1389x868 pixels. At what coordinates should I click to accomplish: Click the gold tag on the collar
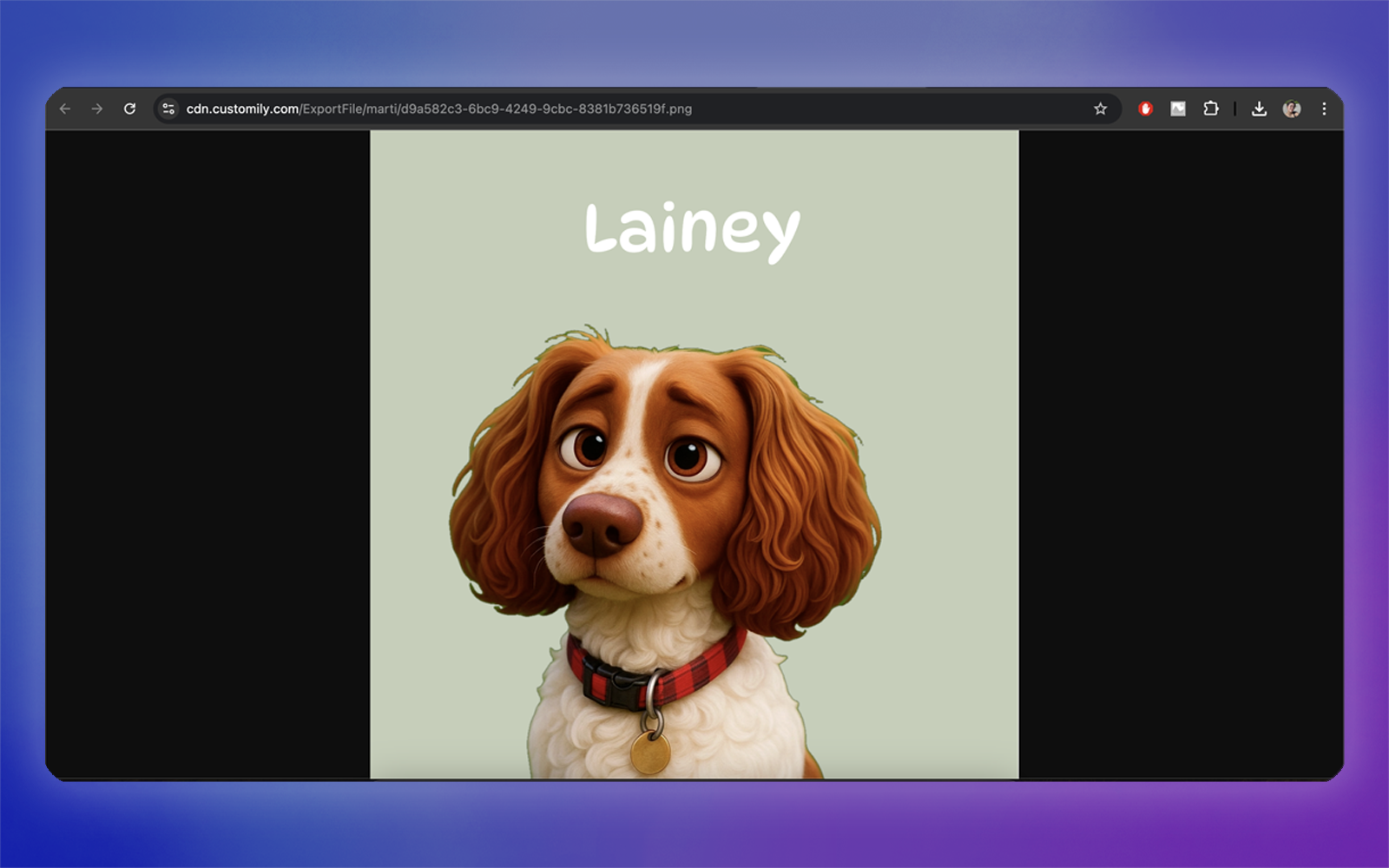(650, 752)
